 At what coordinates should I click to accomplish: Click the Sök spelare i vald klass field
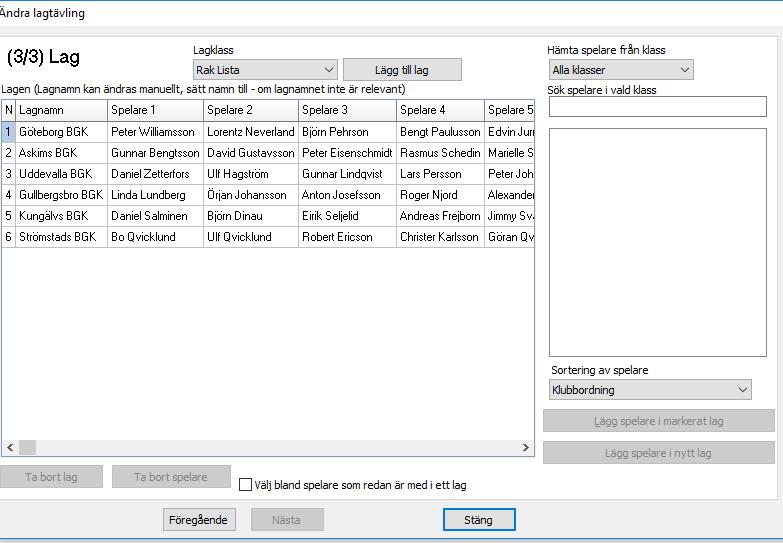point(658,107)
